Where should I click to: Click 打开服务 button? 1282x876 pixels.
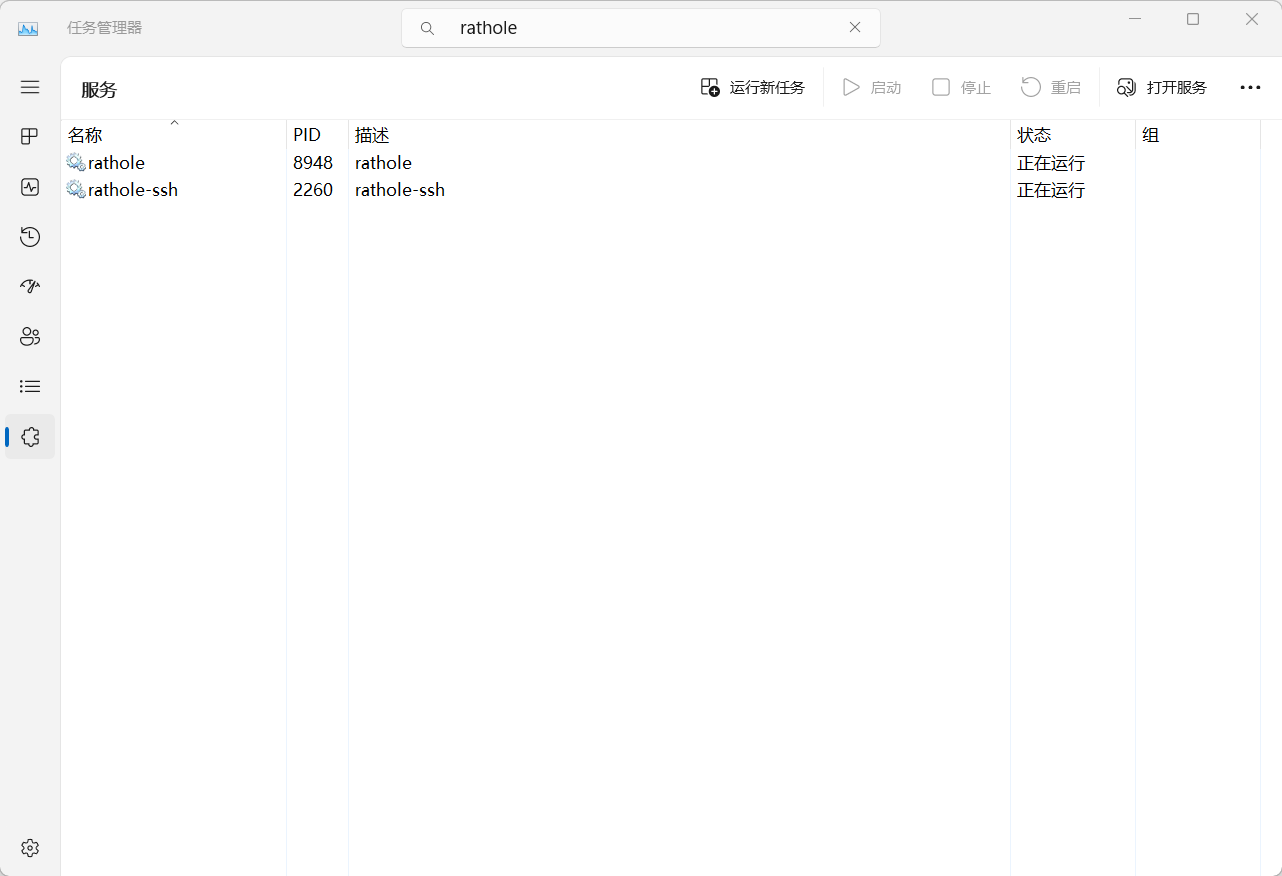pyautogui.click(x=1162, y=88)
